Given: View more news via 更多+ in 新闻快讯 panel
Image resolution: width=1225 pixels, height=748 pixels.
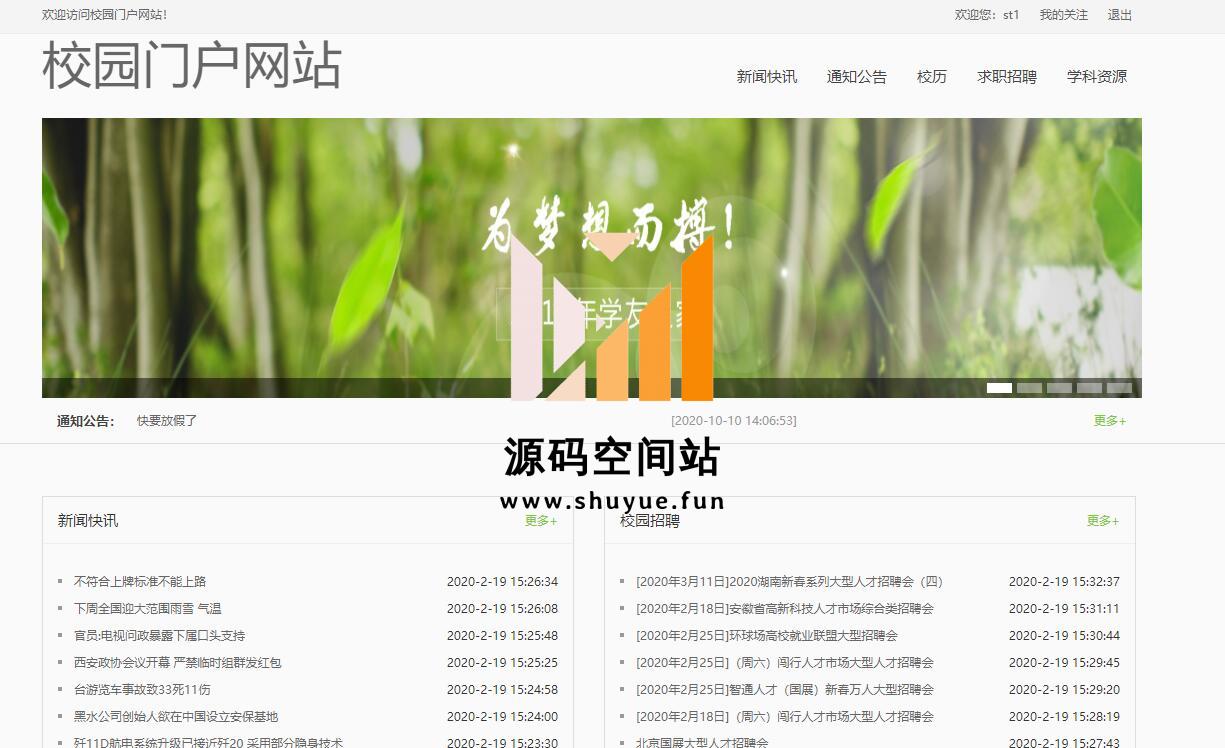Looking at the screenshot, I should (541, 521).
